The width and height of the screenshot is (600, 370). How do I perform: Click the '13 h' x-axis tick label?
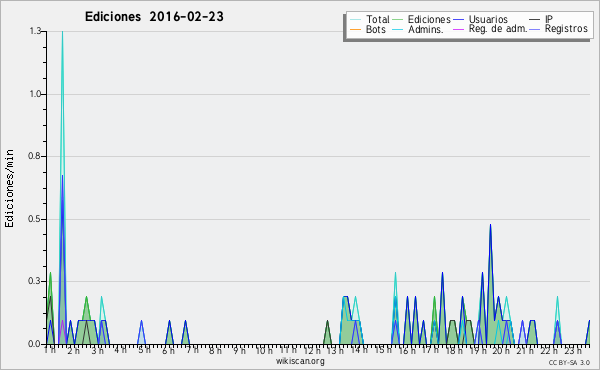click(335, 350)
